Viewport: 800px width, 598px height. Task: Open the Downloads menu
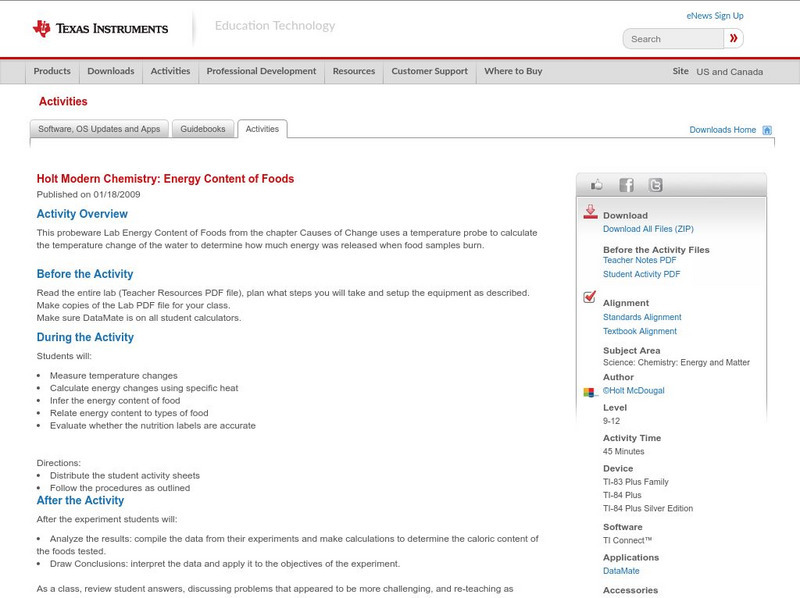click(111, 71)
